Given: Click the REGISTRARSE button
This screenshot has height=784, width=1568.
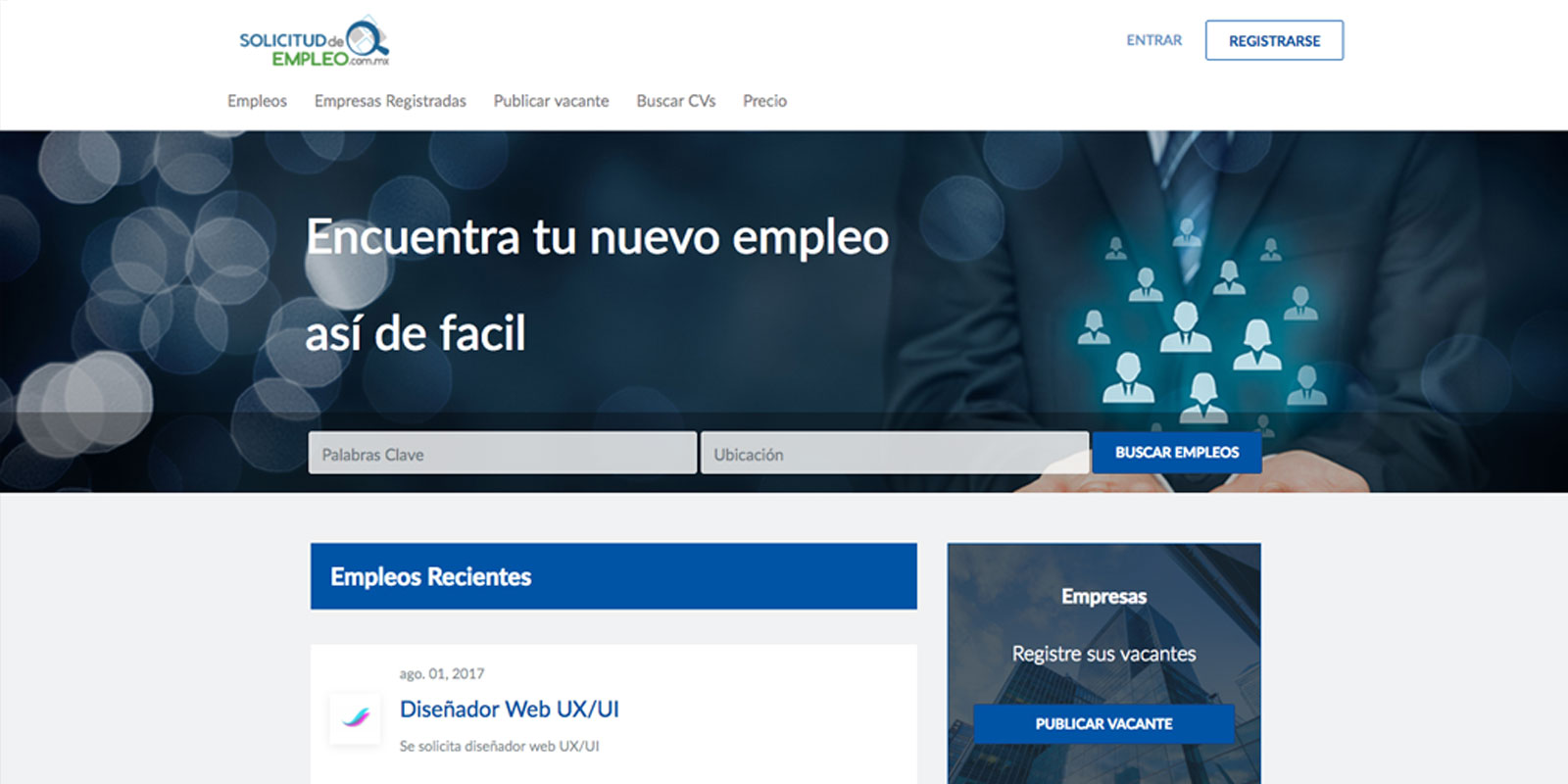Looking at the screenshot, I should coord(1274,40).
